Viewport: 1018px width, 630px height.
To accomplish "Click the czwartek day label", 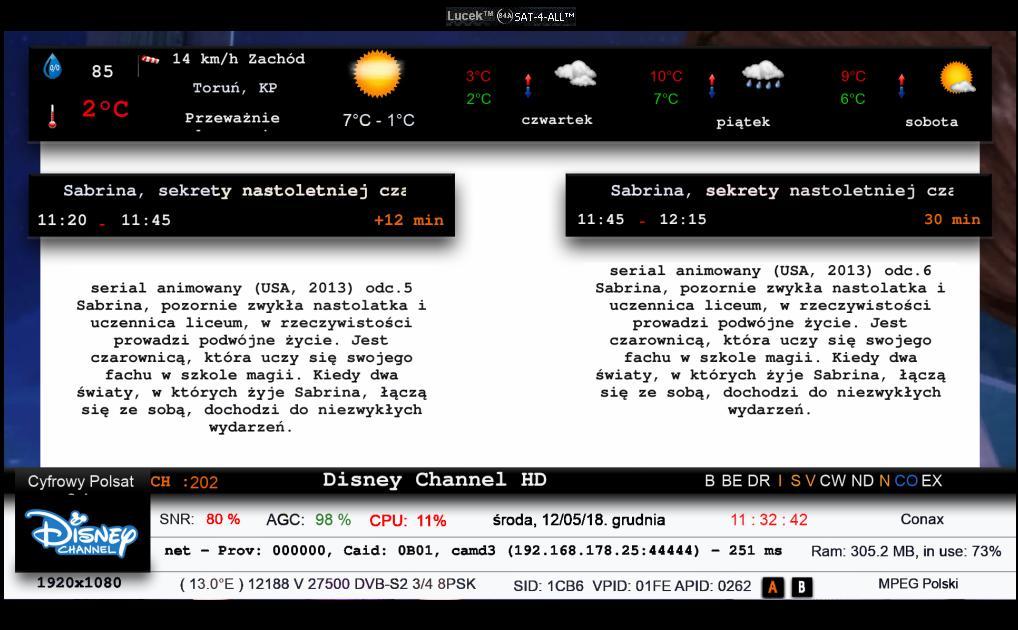I will (557, 120).
